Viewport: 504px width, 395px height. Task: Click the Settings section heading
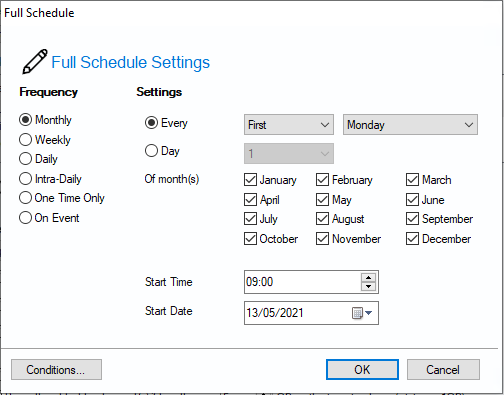159,92
